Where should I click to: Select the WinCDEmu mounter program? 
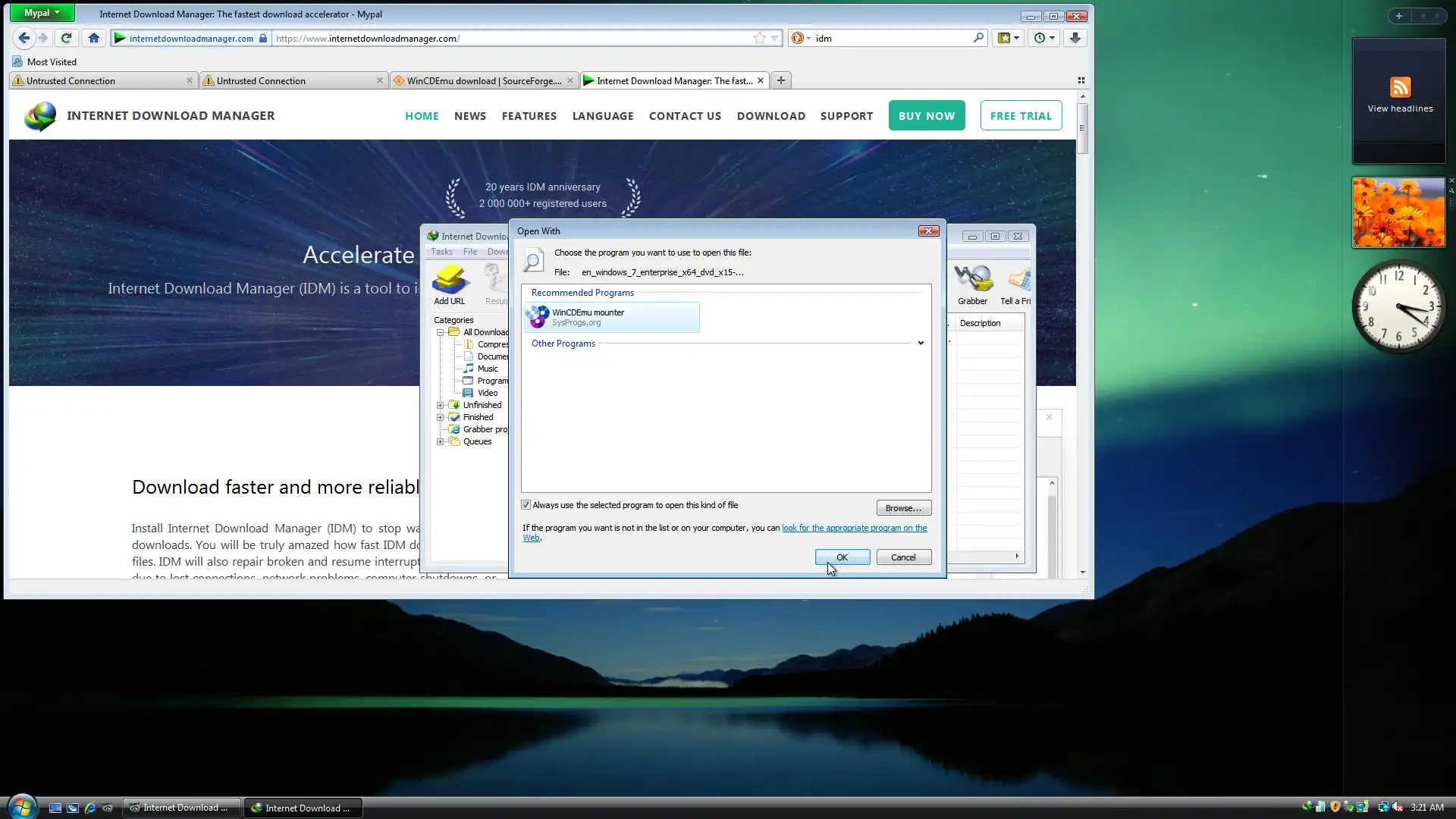click(611, 317)
